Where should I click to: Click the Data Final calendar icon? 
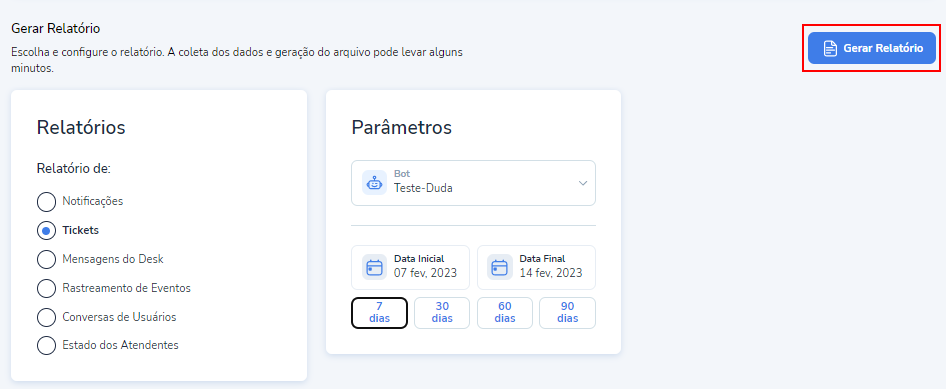500,267
